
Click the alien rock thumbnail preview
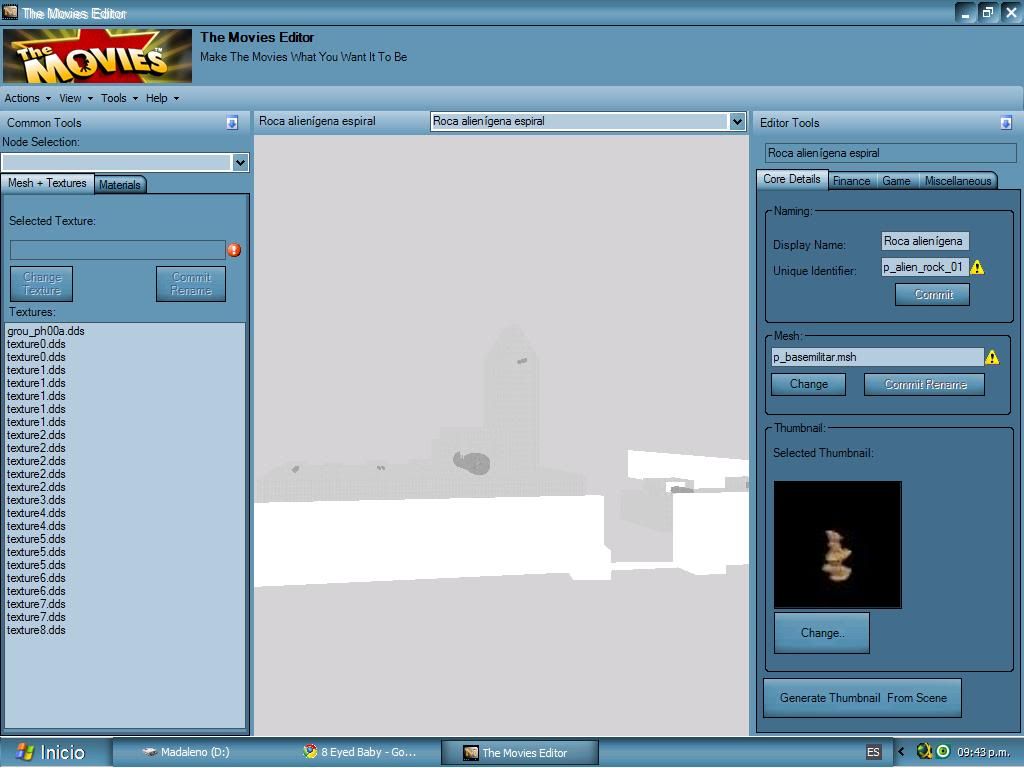click(837, 545)
